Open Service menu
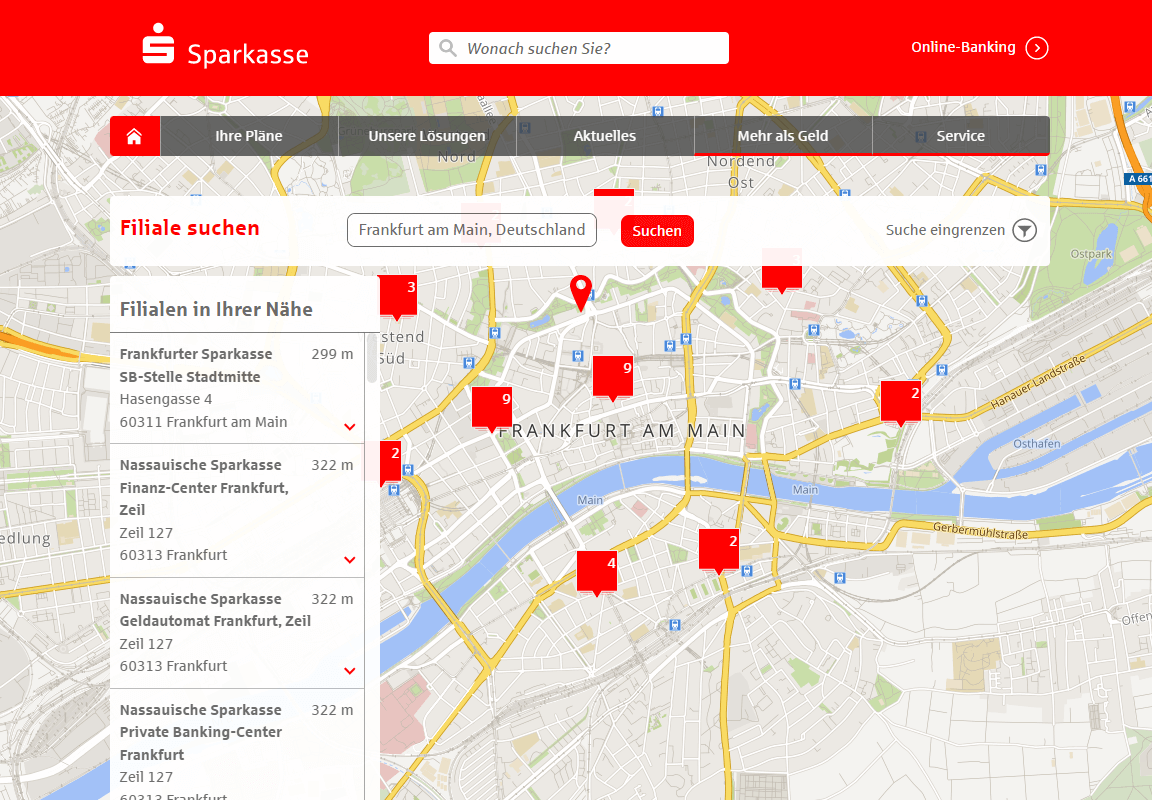 pos(961,136)
